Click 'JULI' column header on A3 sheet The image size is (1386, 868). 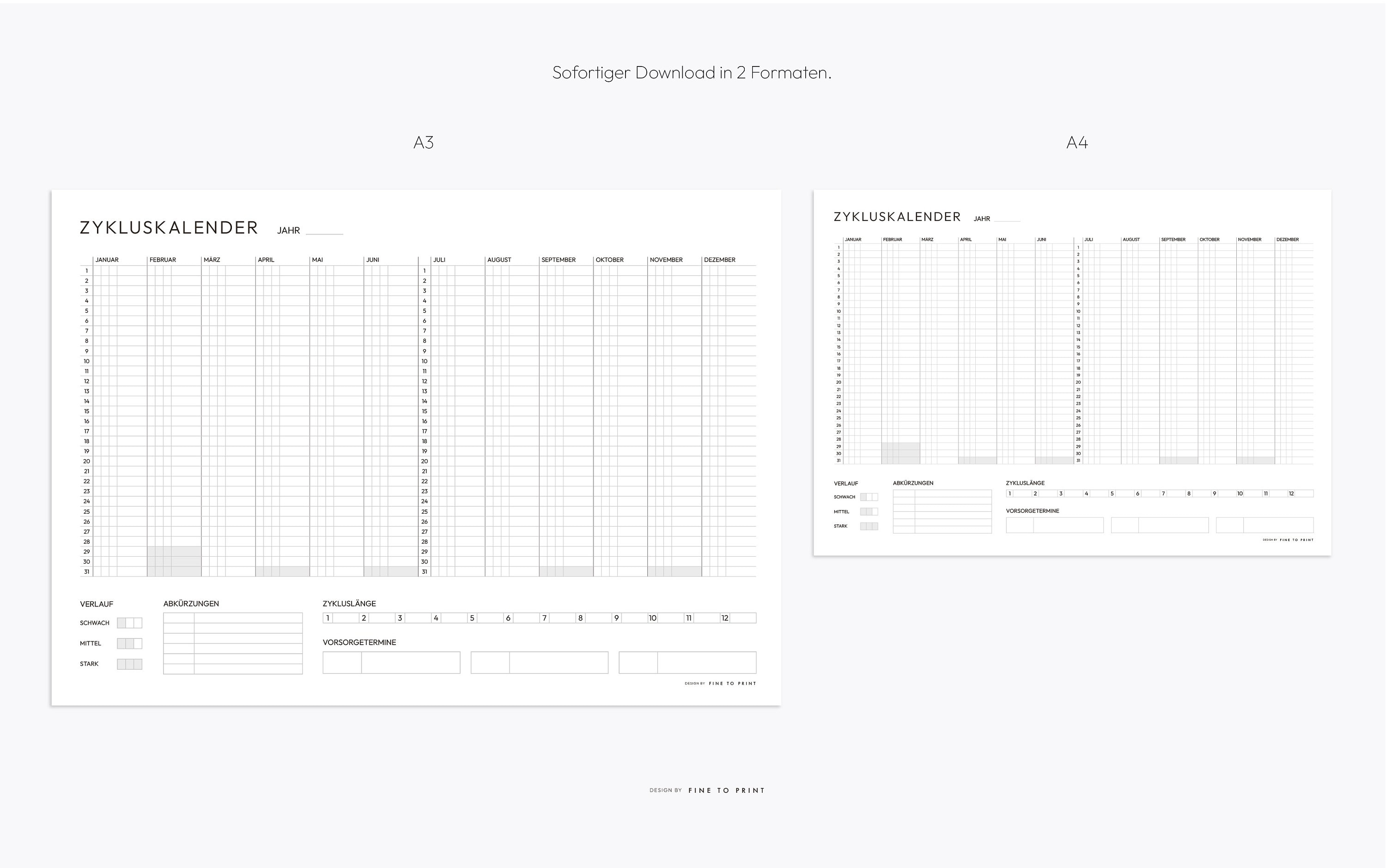pyautogui.click(x=439, y=260)
